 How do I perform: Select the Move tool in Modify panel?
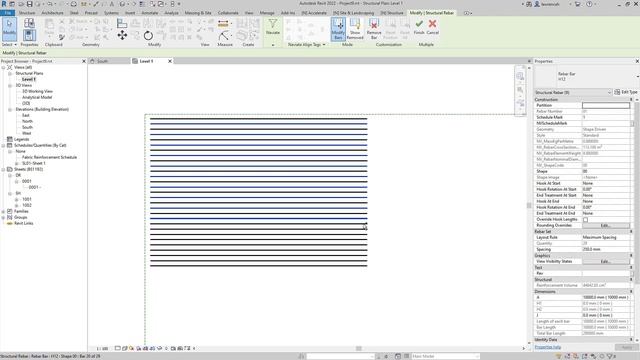(122, 36)
